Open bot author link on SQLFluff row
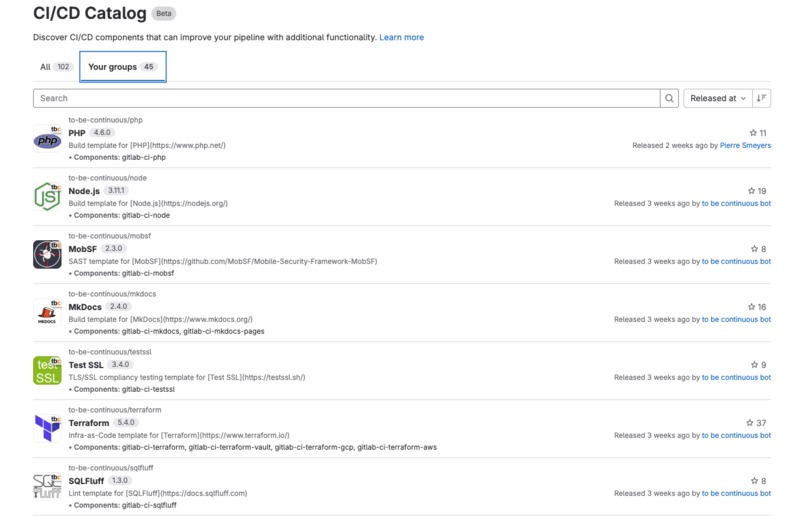 tap(736, 494)
